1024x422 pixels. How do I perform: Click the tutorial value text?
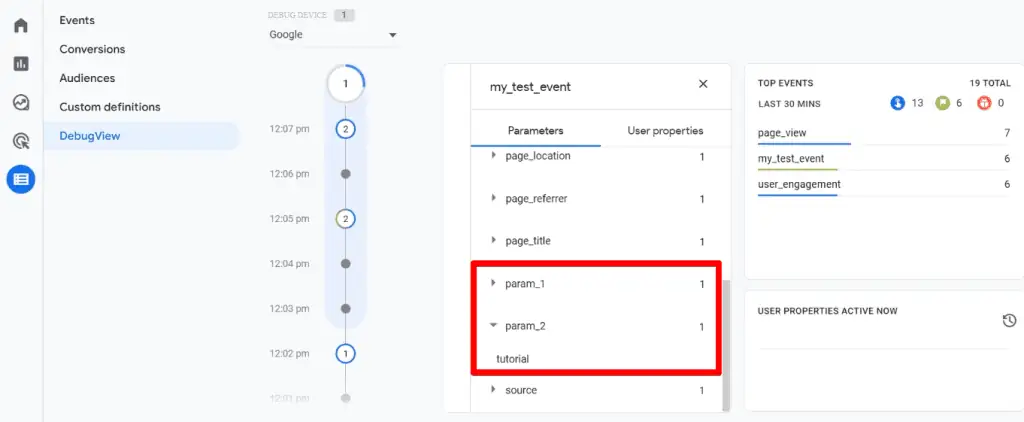click(513, 359)
